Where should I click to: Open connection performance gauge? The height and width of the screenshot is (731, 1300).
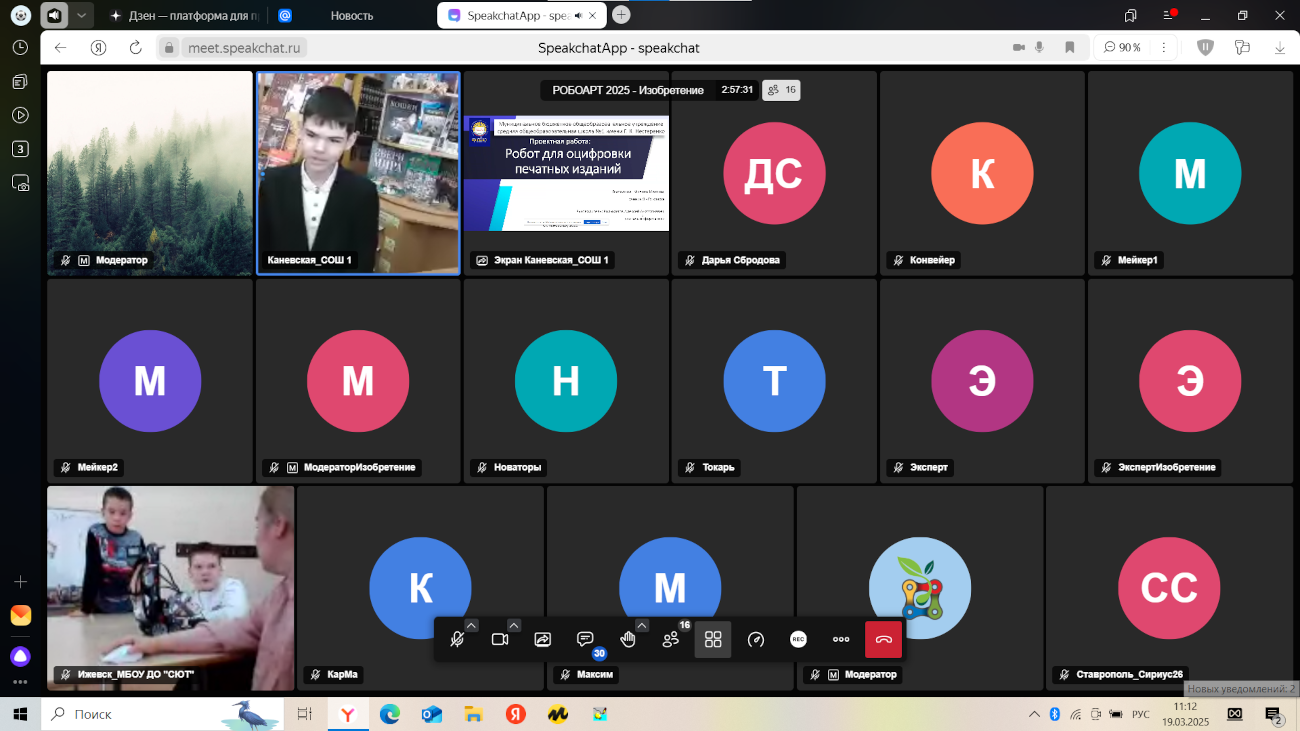click(756, 640)
